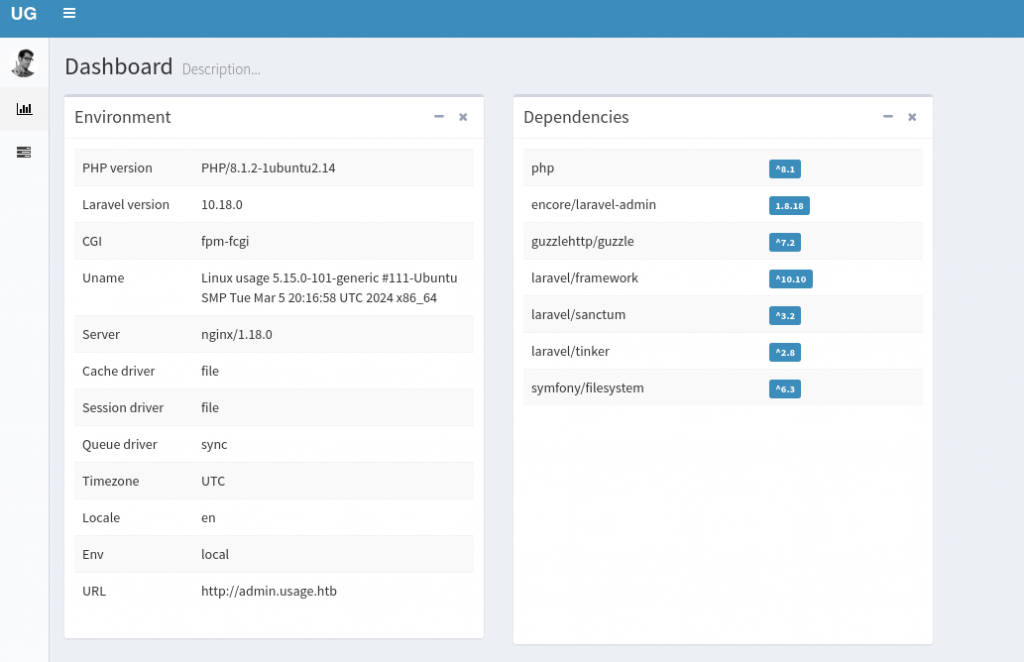
Task: Click the Dependencies panel title
Action: click(x=576, y=117)
